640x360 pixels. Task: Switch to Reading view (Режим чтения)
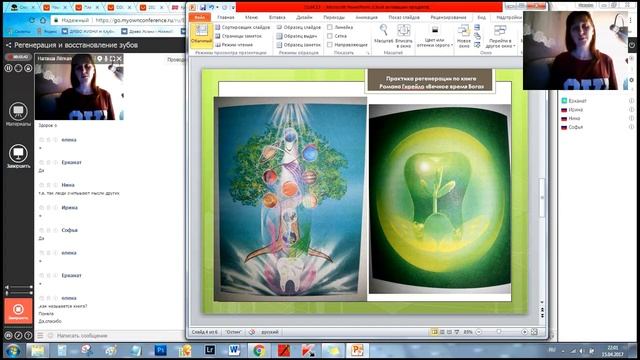point(234,45)
